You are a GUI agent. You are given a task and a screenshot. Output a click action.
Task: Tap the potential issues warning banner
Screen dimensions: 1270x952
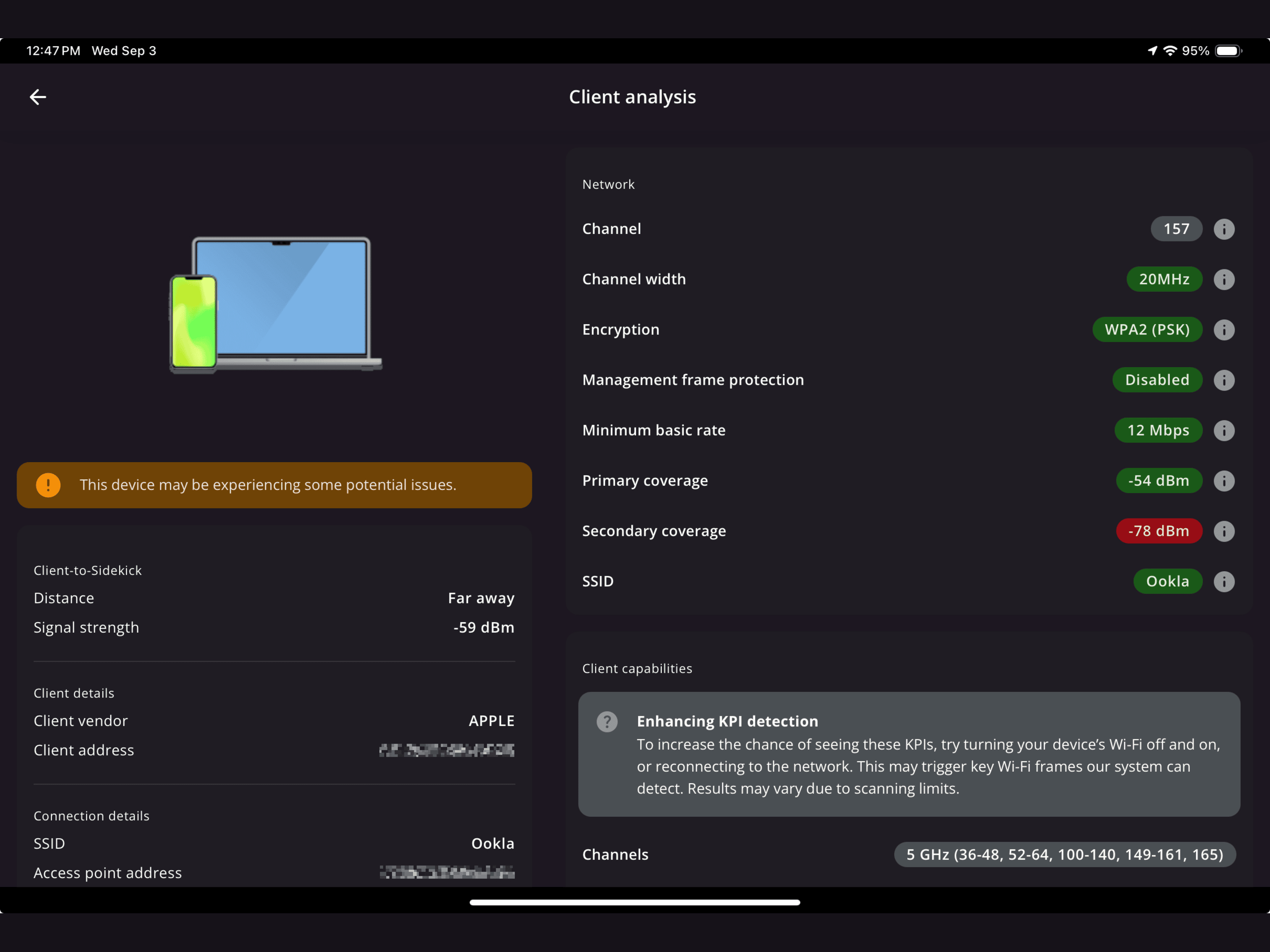(275, 485)
